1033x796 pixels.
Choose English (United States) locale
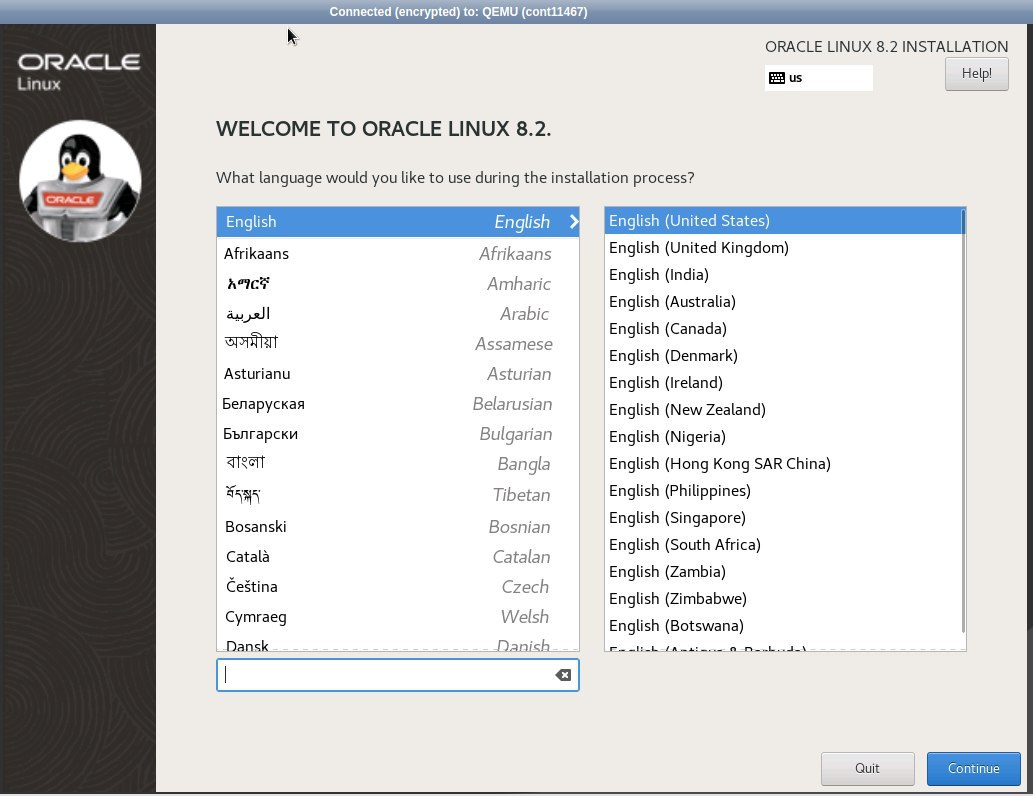click(783, 221)
